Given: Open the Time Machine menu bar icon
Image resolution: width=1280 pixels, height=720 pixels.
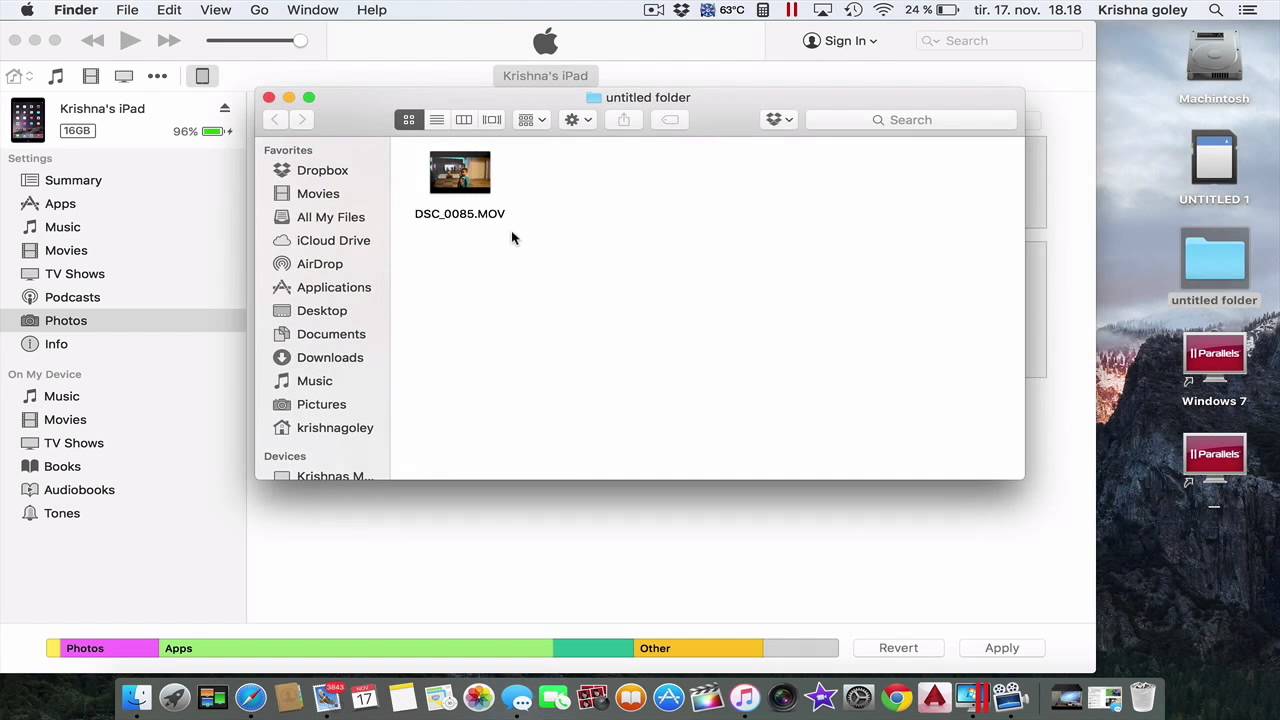Looking at the screenshot, I should pyautogui.click(x=853, y=10).
